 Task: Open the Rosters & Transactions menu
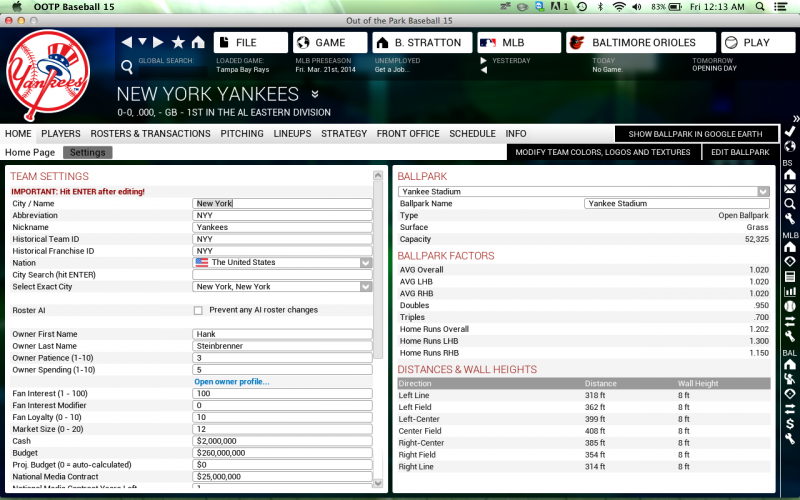click(150, 133)
